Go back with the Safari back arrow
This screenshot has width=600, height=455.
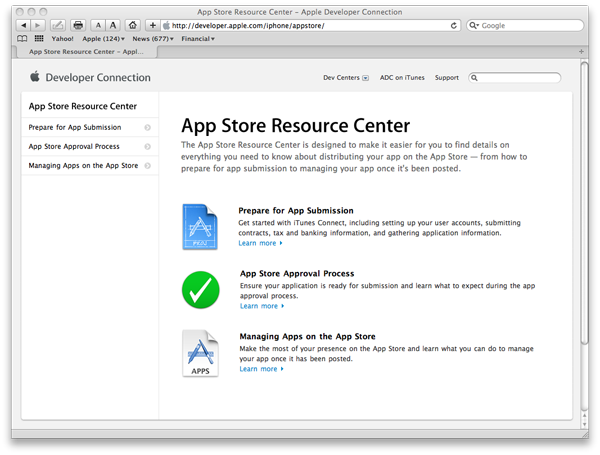point(23,26)
